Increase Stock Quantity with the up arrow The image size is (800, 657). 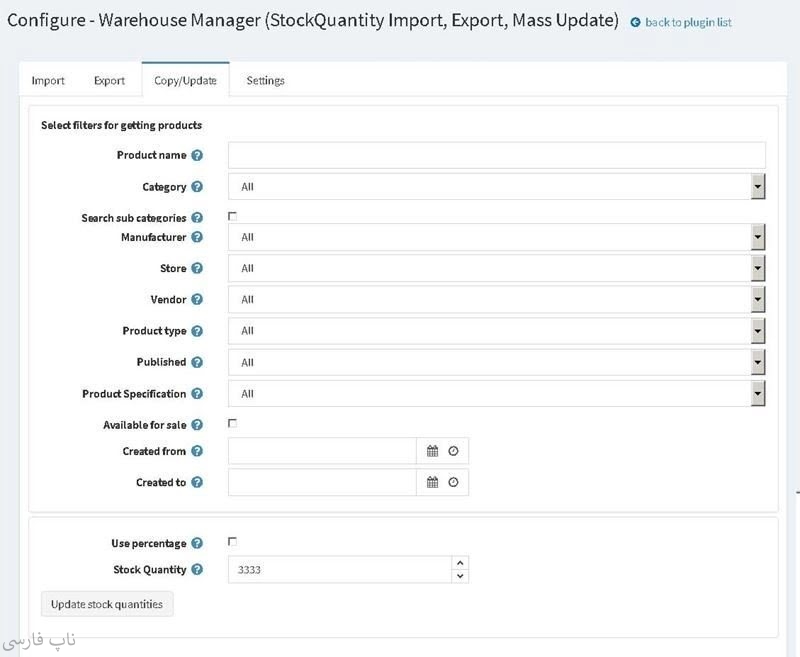(459, 563)
